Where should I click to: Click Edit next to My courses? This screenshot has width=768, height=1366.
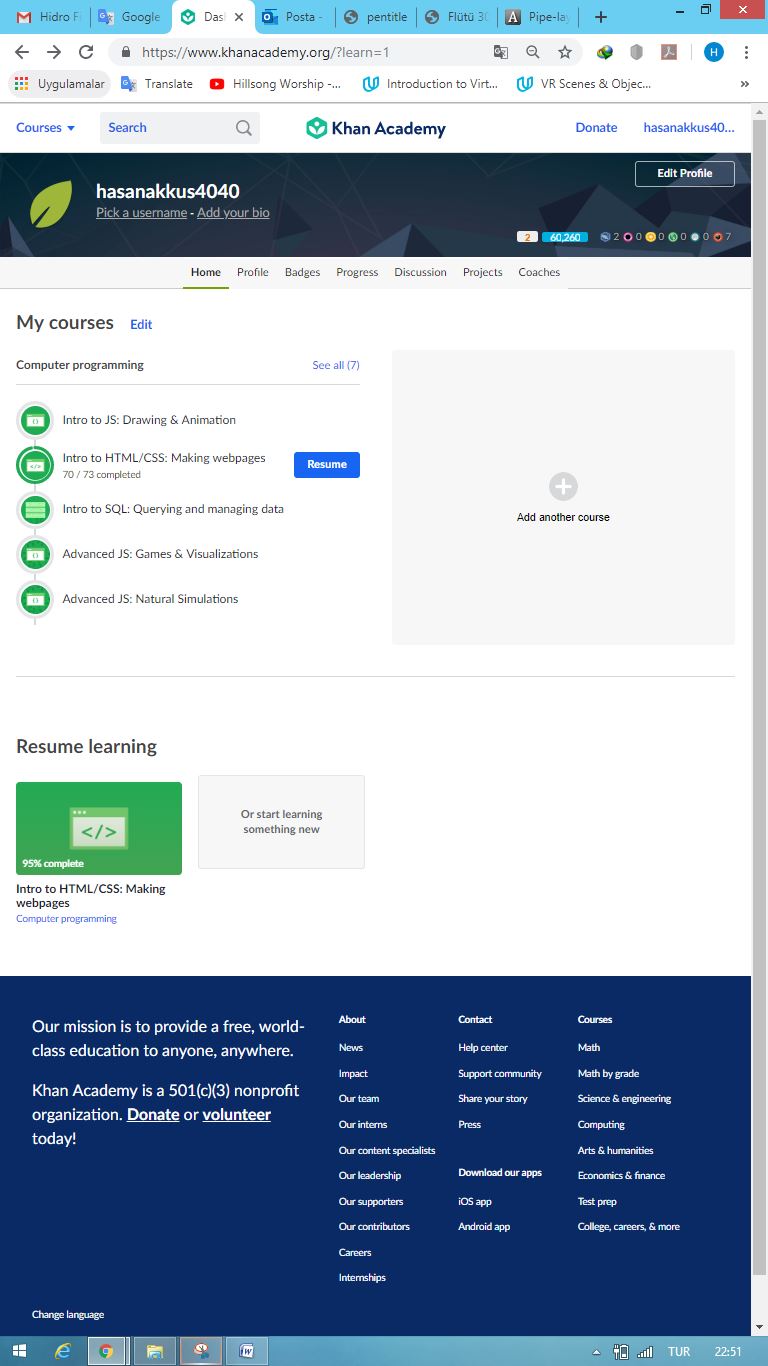click(141, 324)
